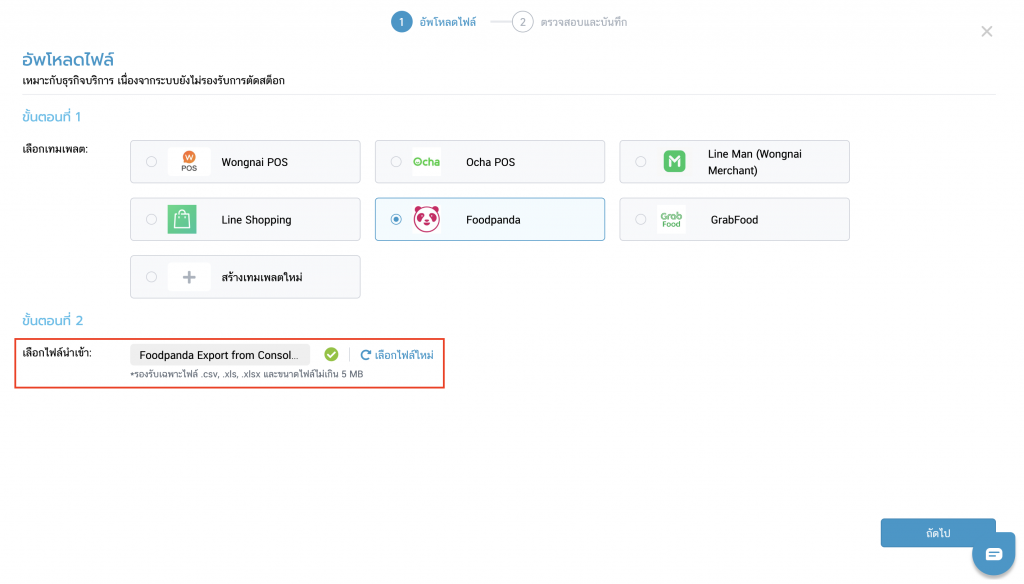The image size is (1024, 584).
Task: Select the Line Man radio button
Action: coord(641,161)
